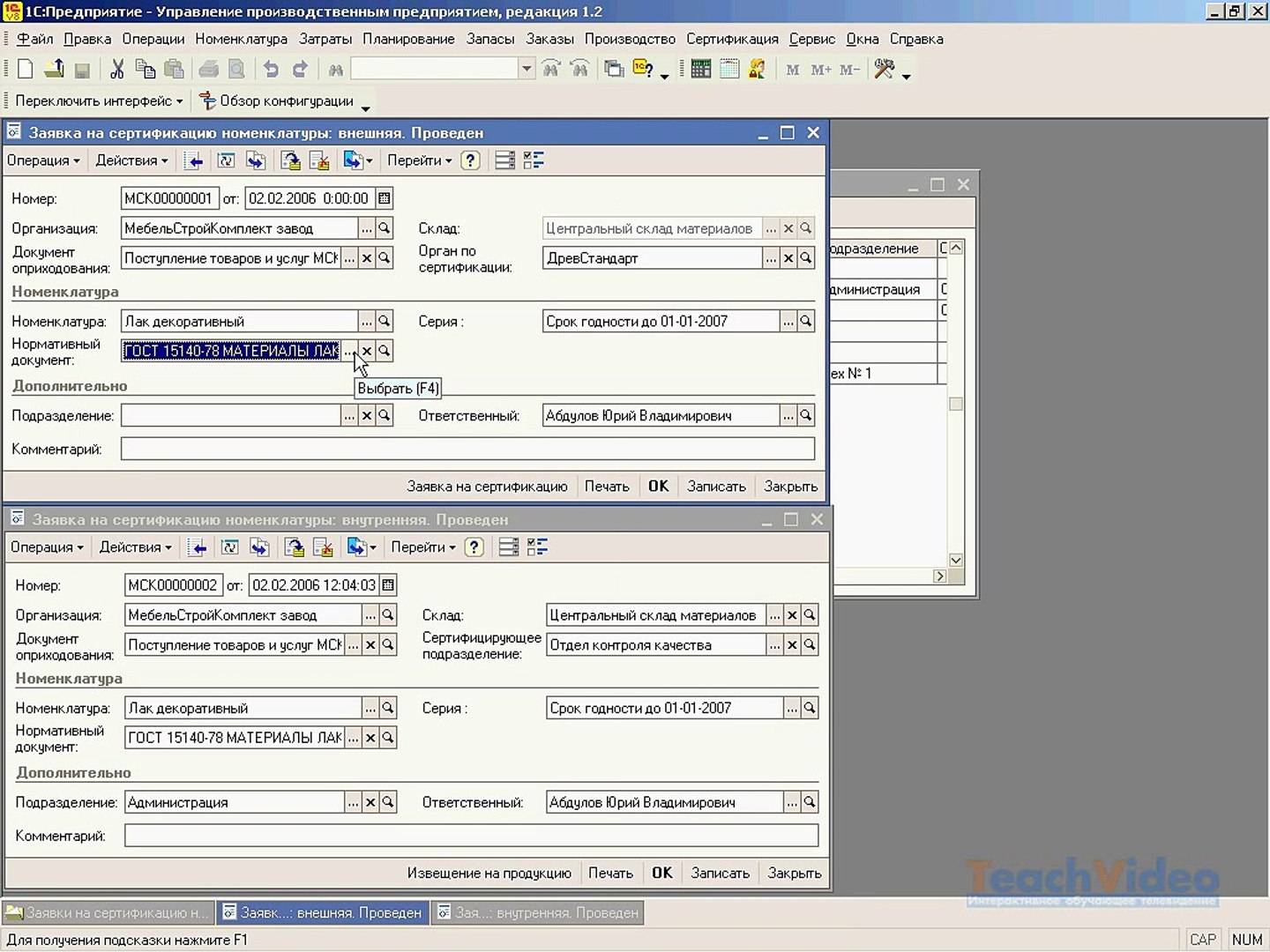Open calendar picker next to date 02.02.2006 0:00:00

[x=385, y=198]
